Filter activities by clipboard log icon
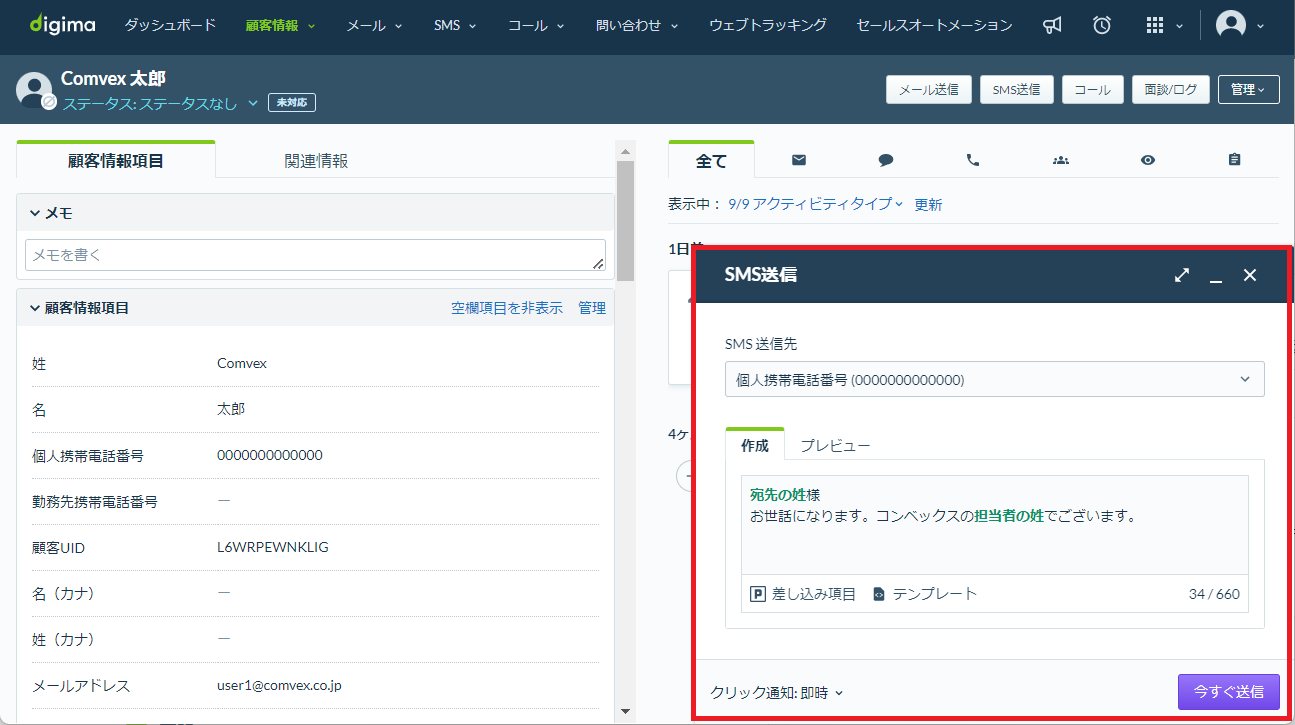Image resolution: width=1295 pixels, height=725 pixels. 1234,160
